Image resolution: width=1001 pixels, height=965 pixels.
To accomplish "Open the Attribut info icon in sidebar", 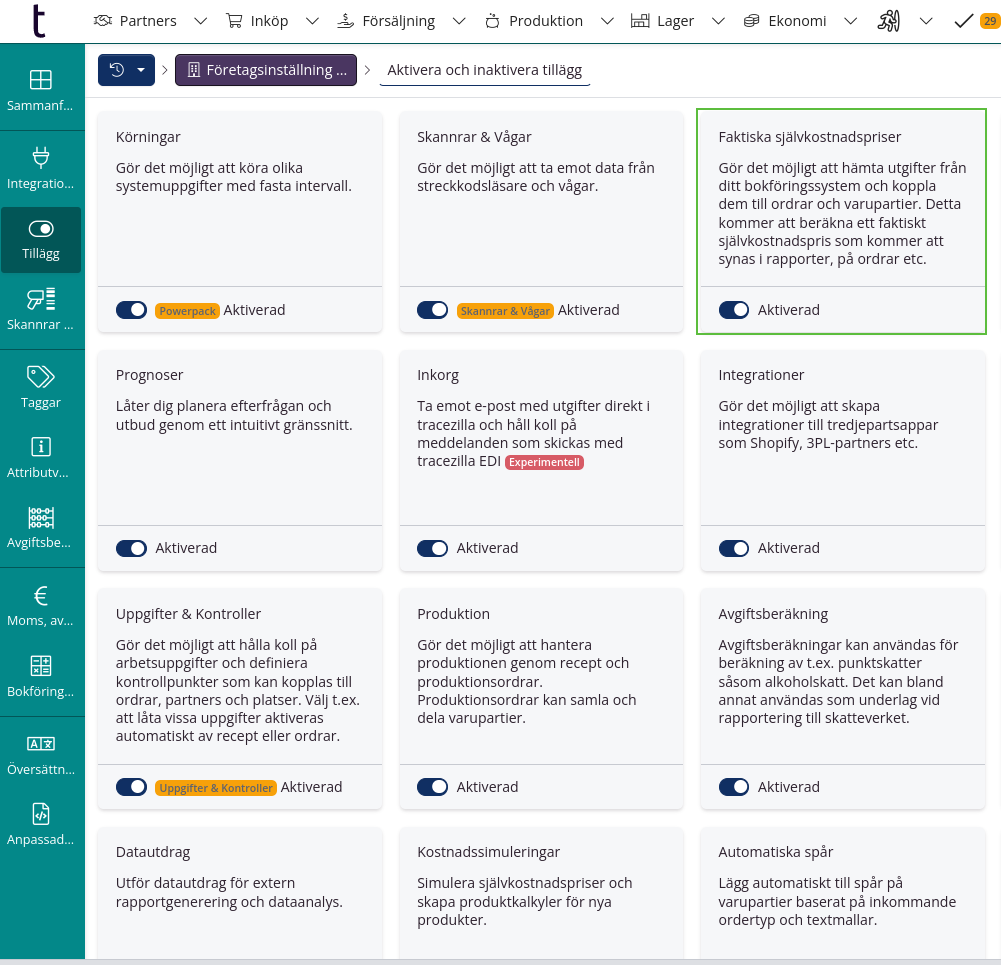I will click(41, 447).
